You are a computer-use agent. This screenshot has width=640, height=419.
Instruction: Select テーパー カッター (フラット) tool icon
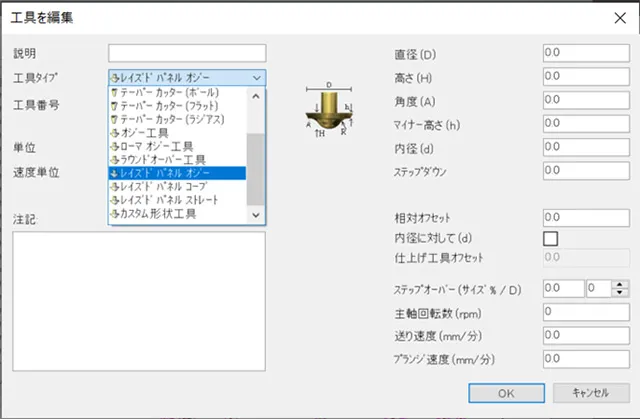[115, 107]
